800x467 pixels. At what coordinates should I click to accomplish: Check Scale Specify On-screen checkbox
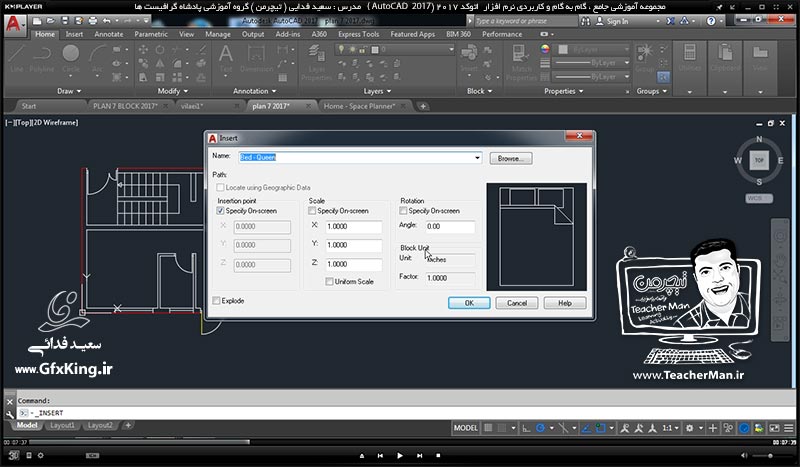point(312,210)
